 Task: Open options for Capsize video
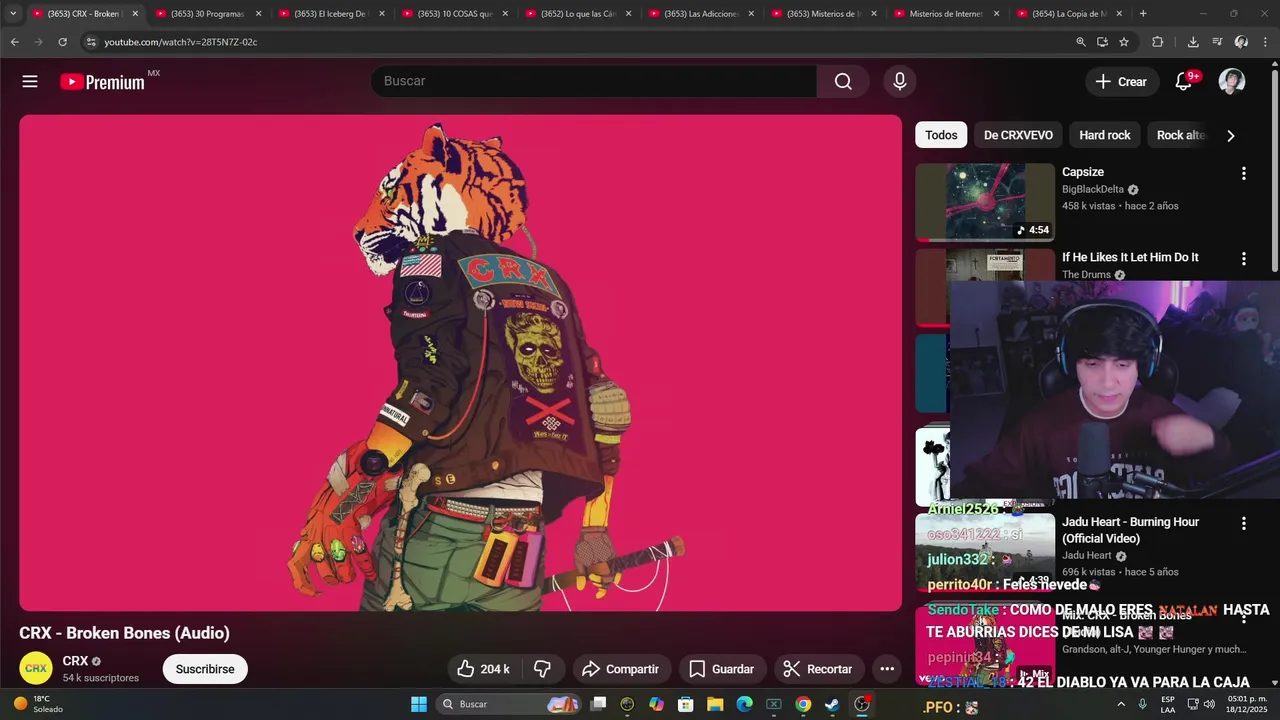pyautogui.click(x=1244, y=173)
